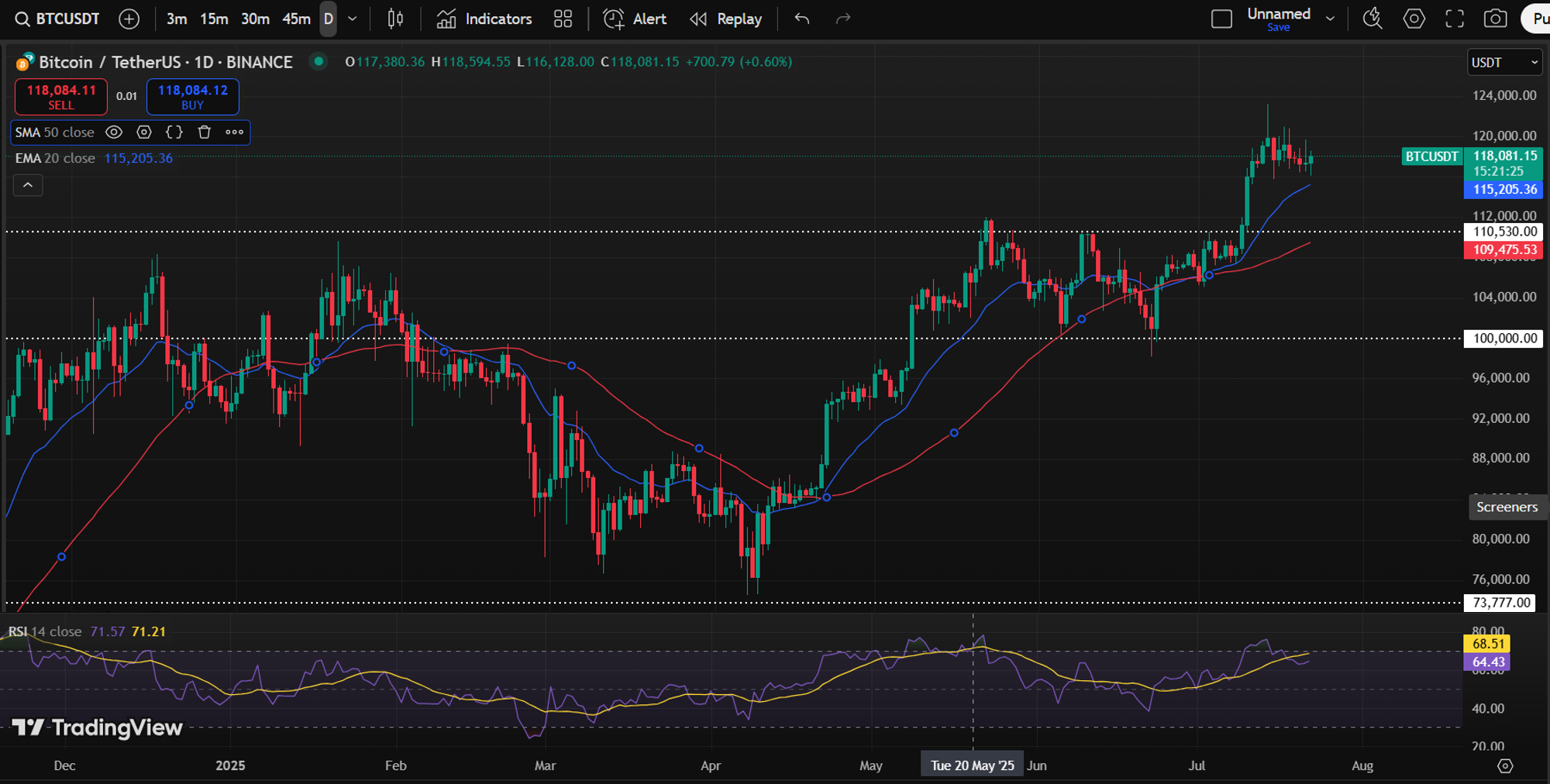Take a chart snapshot with camera icon

pos(1495,19)
